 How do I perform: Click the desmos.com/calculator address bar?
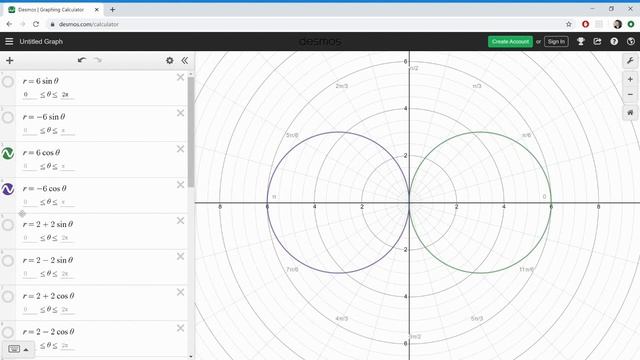89,24
